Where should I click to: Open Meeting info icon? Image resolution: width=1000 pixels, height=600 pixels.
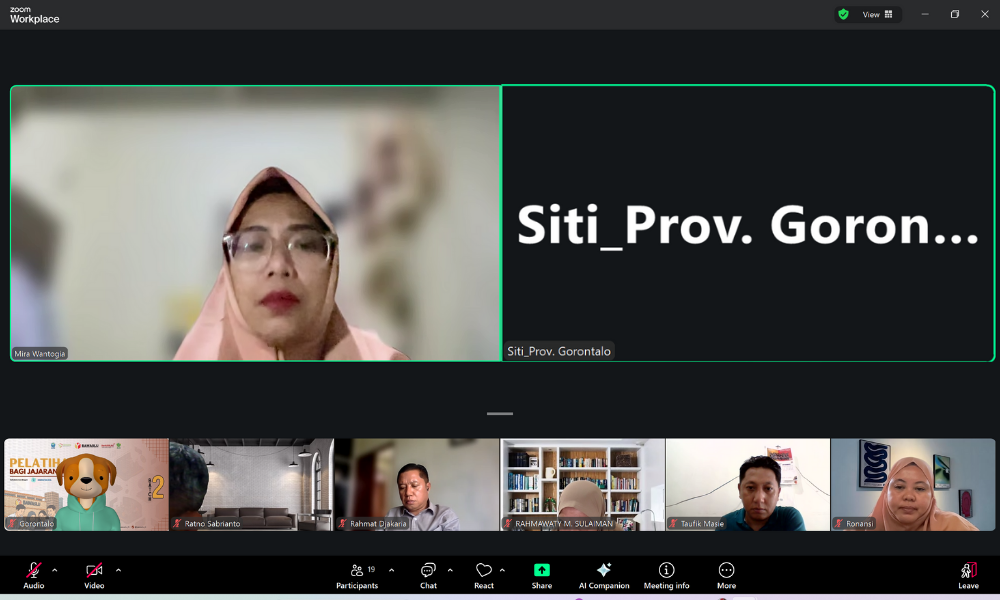666,570
